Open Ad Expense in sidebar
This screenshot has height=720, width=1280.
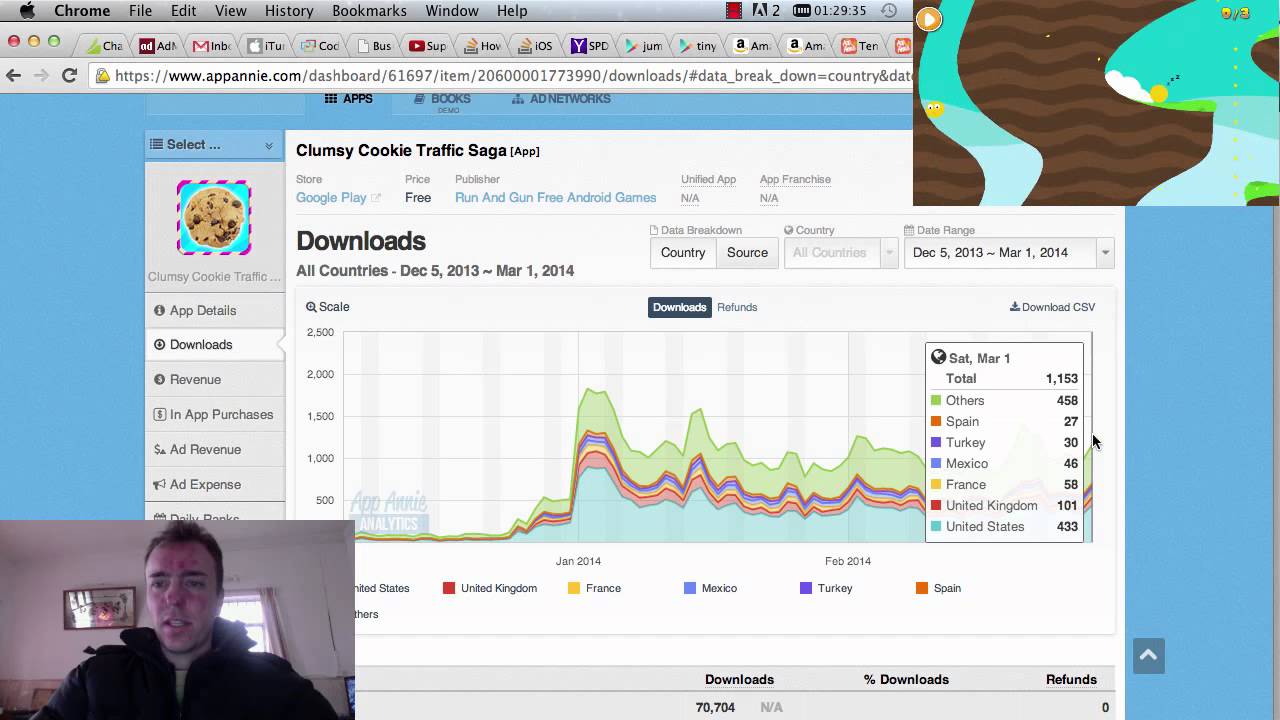pyautogui.click(x=214, y=485)
